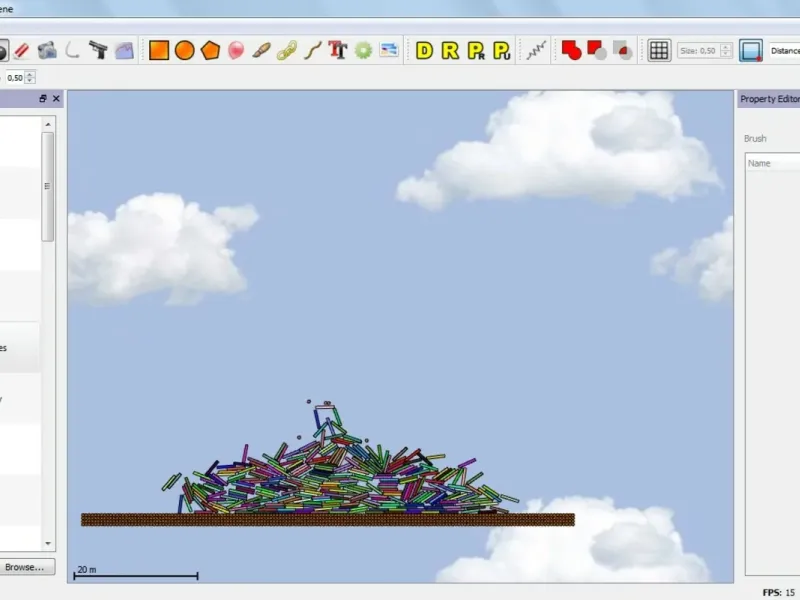Screen dimensions: 800x600
Task: Float the left dock panel
Action: (43, 98)
